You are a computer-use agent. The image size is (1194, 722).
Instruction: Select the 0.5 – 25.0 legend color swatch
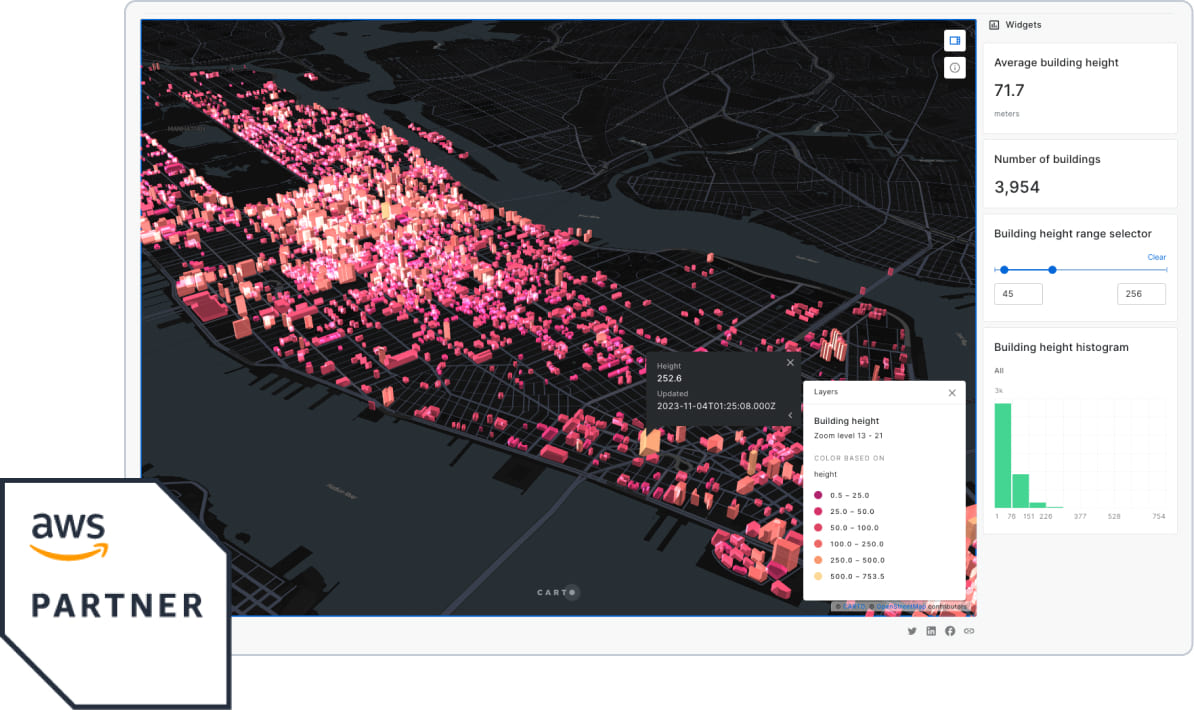tap(818, 495)
